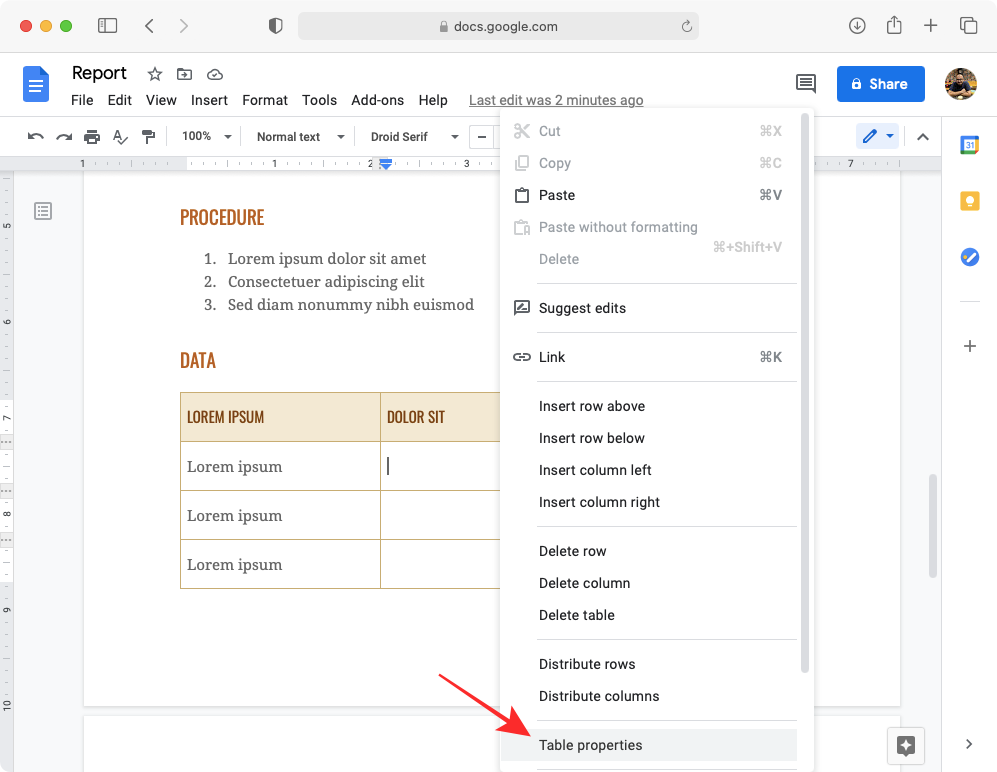Run the Spelling and grammar check icon
Viewport: 997px width, 772px height.
pos(119,136)
